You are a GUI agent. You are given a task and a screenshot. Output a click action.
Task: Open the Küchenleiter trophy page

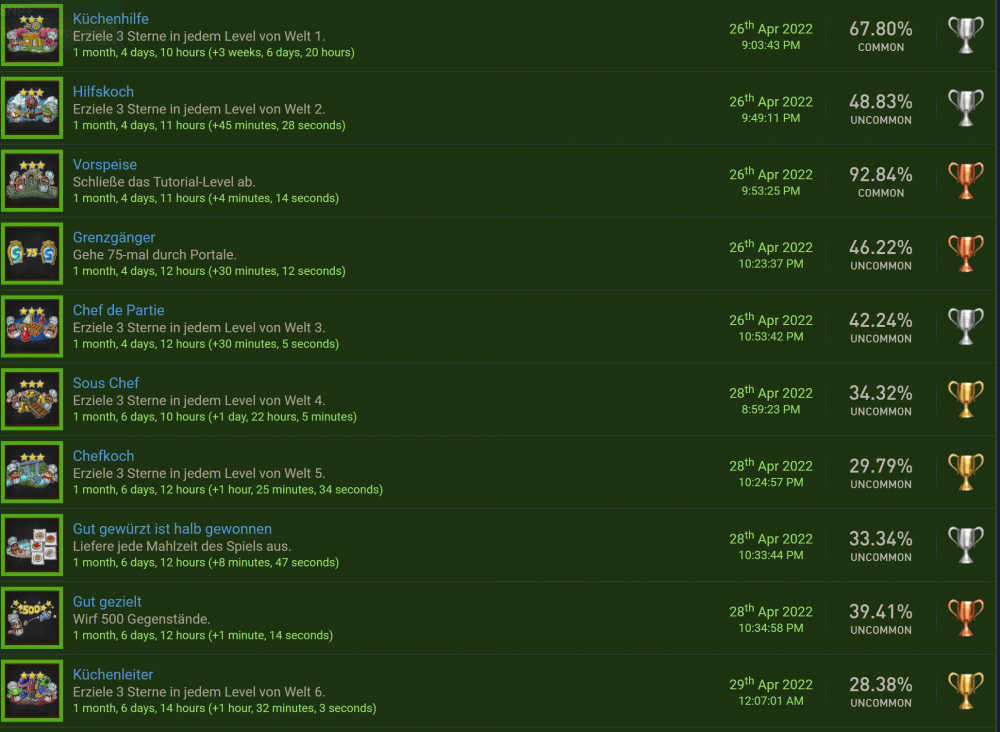point(113,675)
